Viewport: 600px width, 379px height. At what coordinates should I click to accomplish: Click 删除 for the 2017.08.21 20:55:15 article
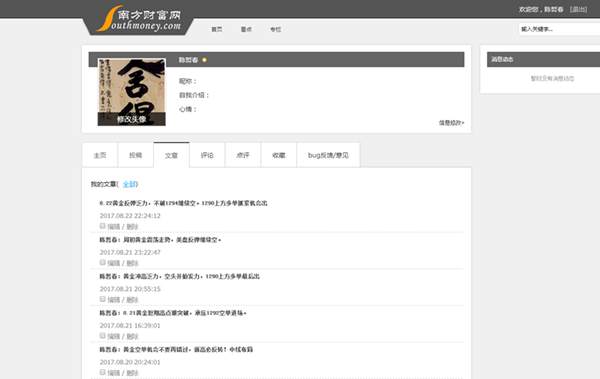coord(132,299)
